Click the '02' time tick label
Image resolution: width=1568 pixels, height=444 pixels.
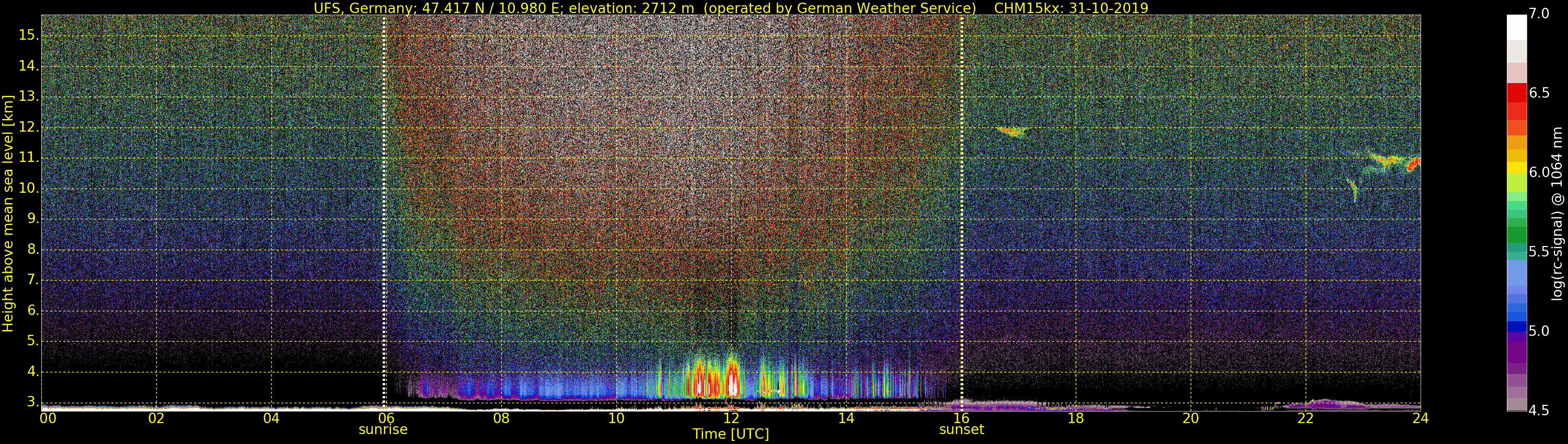pos(156,418)
